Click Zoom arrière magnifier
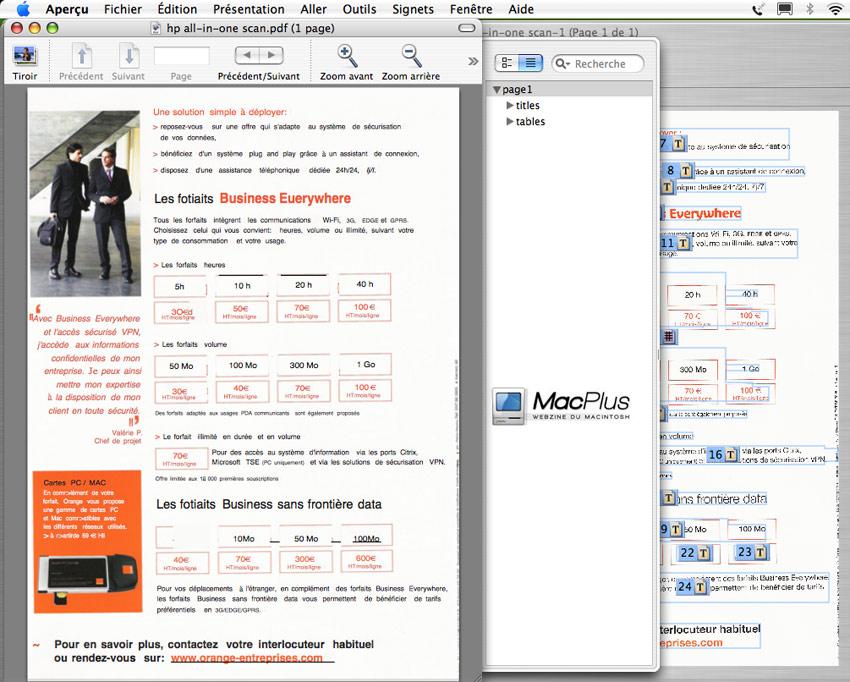Viewport: 850px width, 682px height. 411,56
